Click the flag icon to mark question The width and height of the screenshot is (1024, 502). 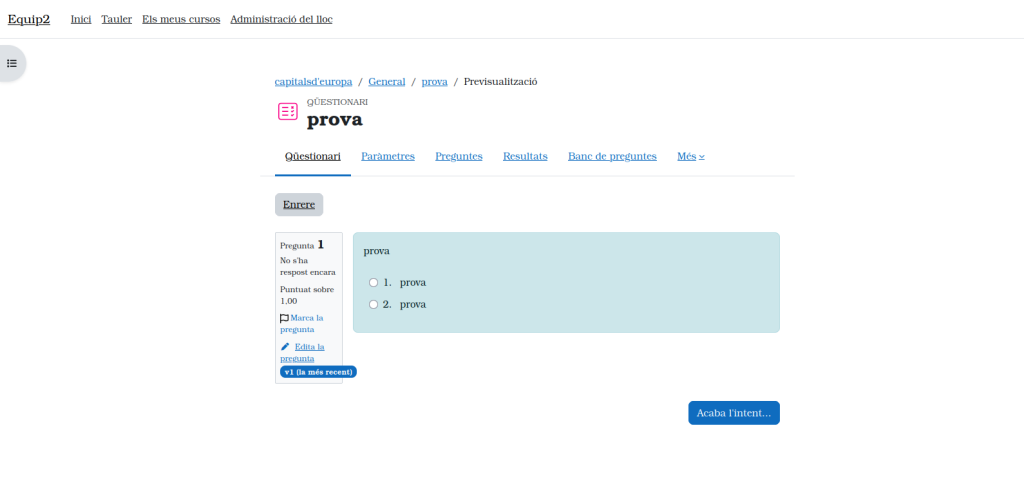click(x=284, y=318)
